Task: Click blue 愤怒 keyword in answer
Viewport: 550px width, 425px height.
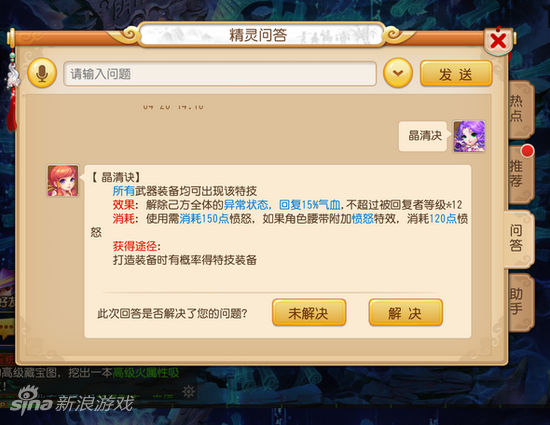Action: (362, 219)
